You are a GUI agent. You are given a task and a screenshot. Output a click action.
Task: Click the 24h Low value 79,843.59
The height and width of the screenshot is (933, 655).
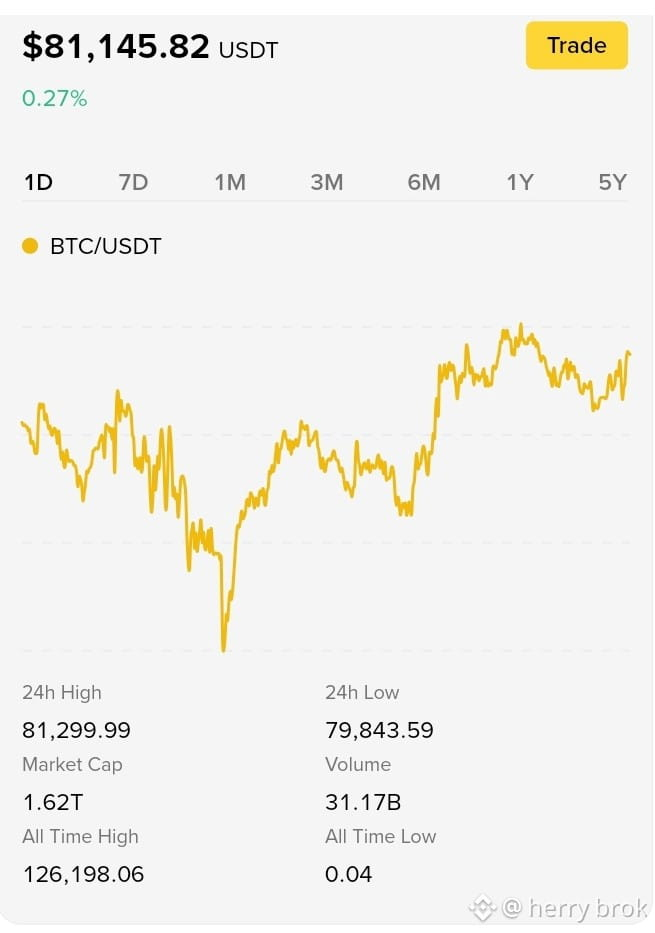(x=380, y=730)
